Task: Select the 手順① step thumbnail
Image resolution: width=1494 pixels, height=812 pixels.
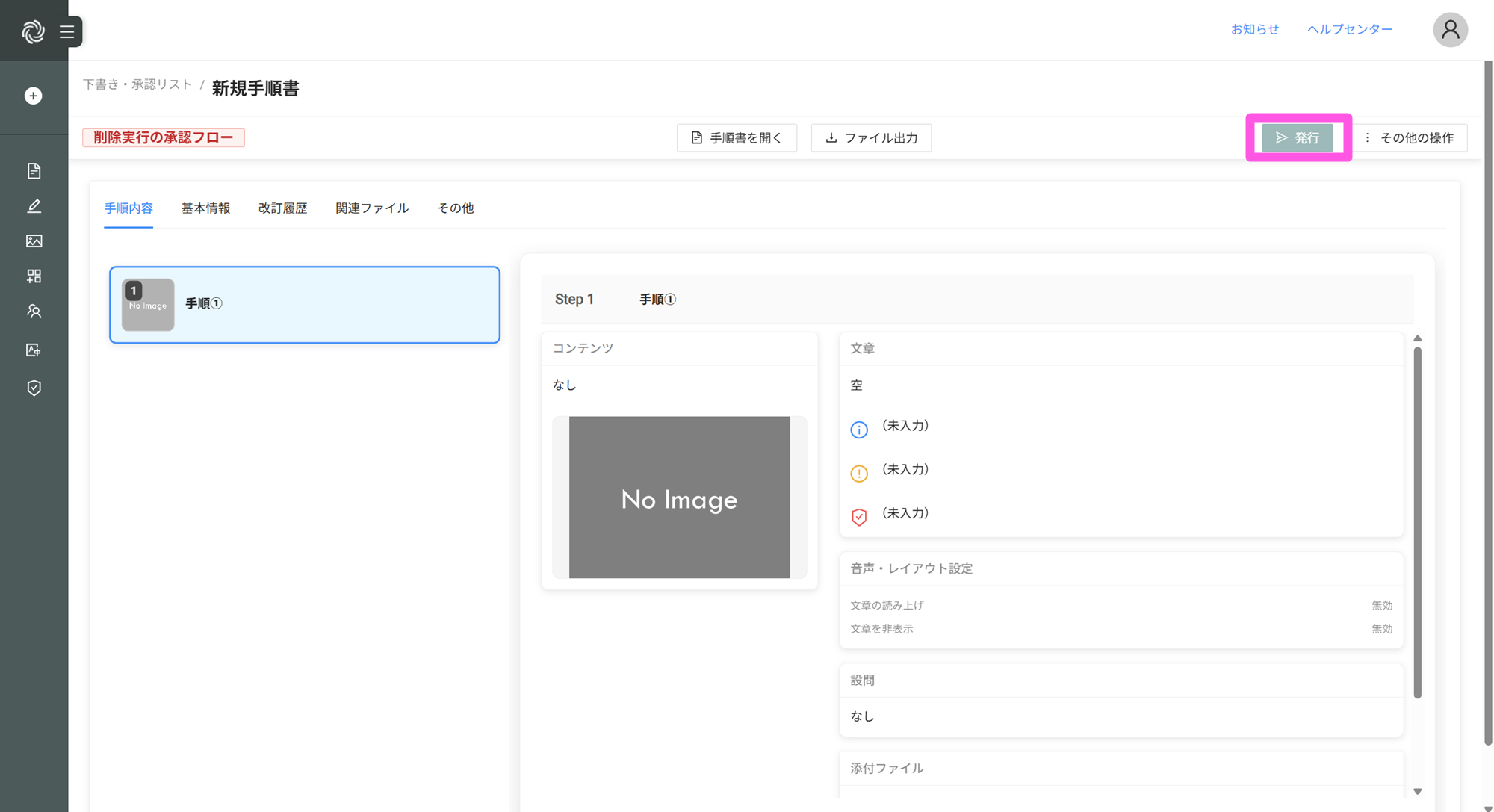Action: tap(148, 305)
